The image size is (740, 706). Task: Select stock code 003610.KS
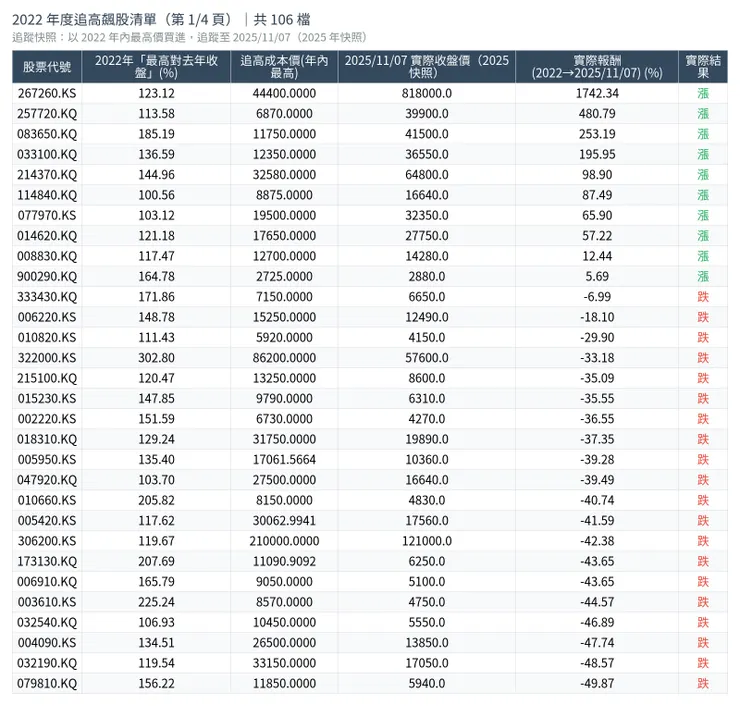pos(47,602)
